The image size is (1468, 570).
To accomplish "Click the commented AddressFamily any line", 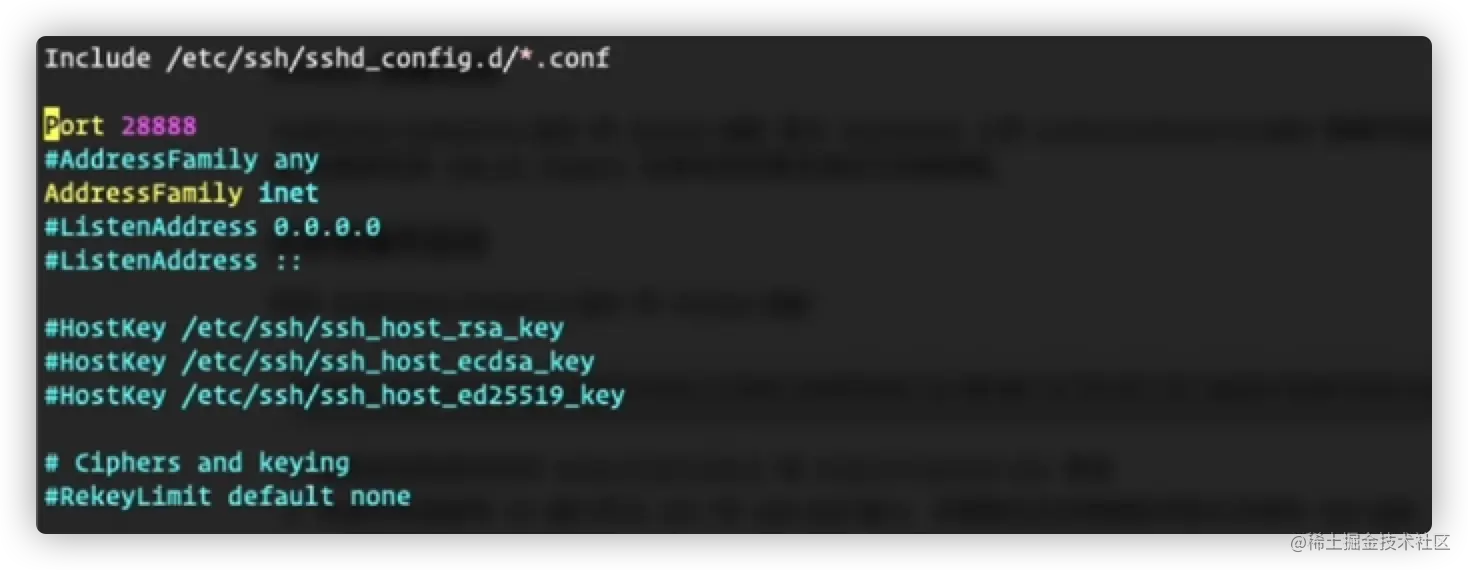I will click(x=181, y=159).
